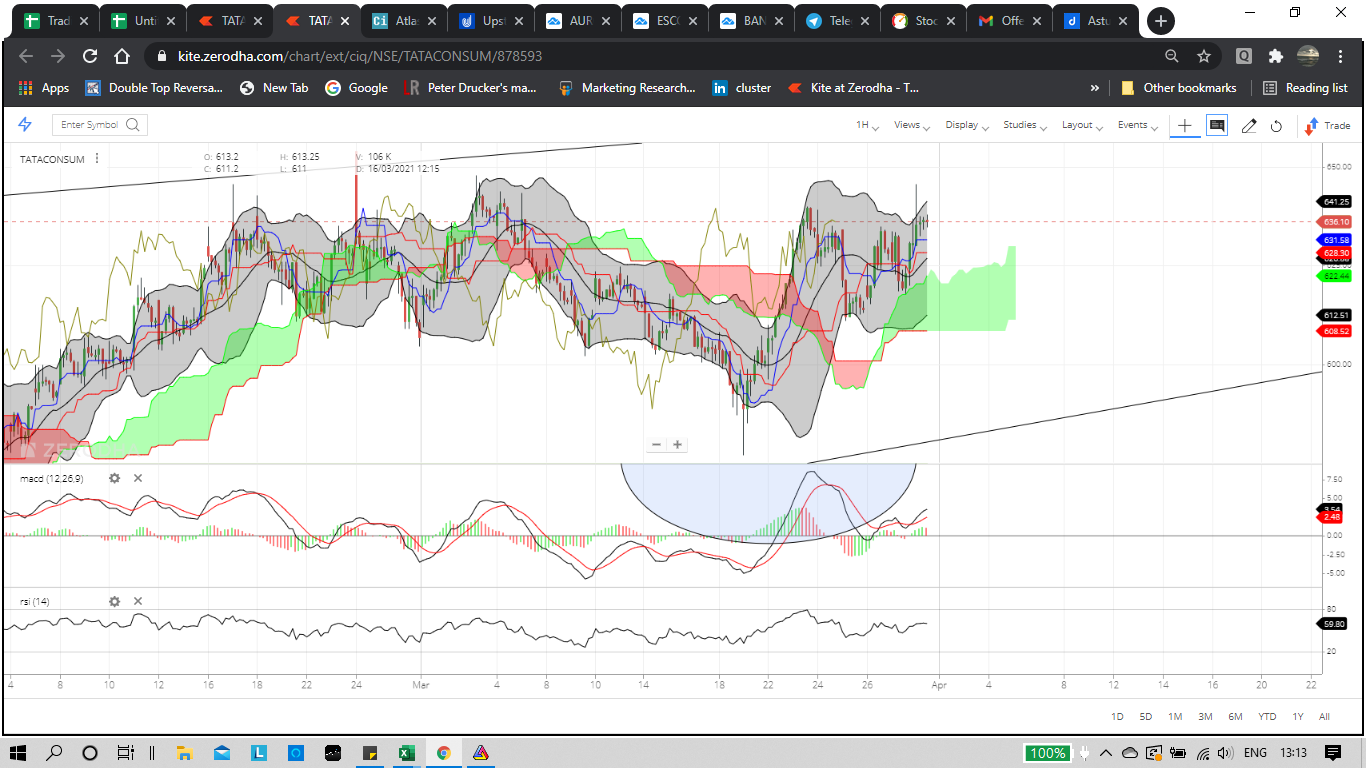Viewport: 1366px width, 768px height.
Task: Open the 1H interval dropdown
Action: click(x=866, y=125)
